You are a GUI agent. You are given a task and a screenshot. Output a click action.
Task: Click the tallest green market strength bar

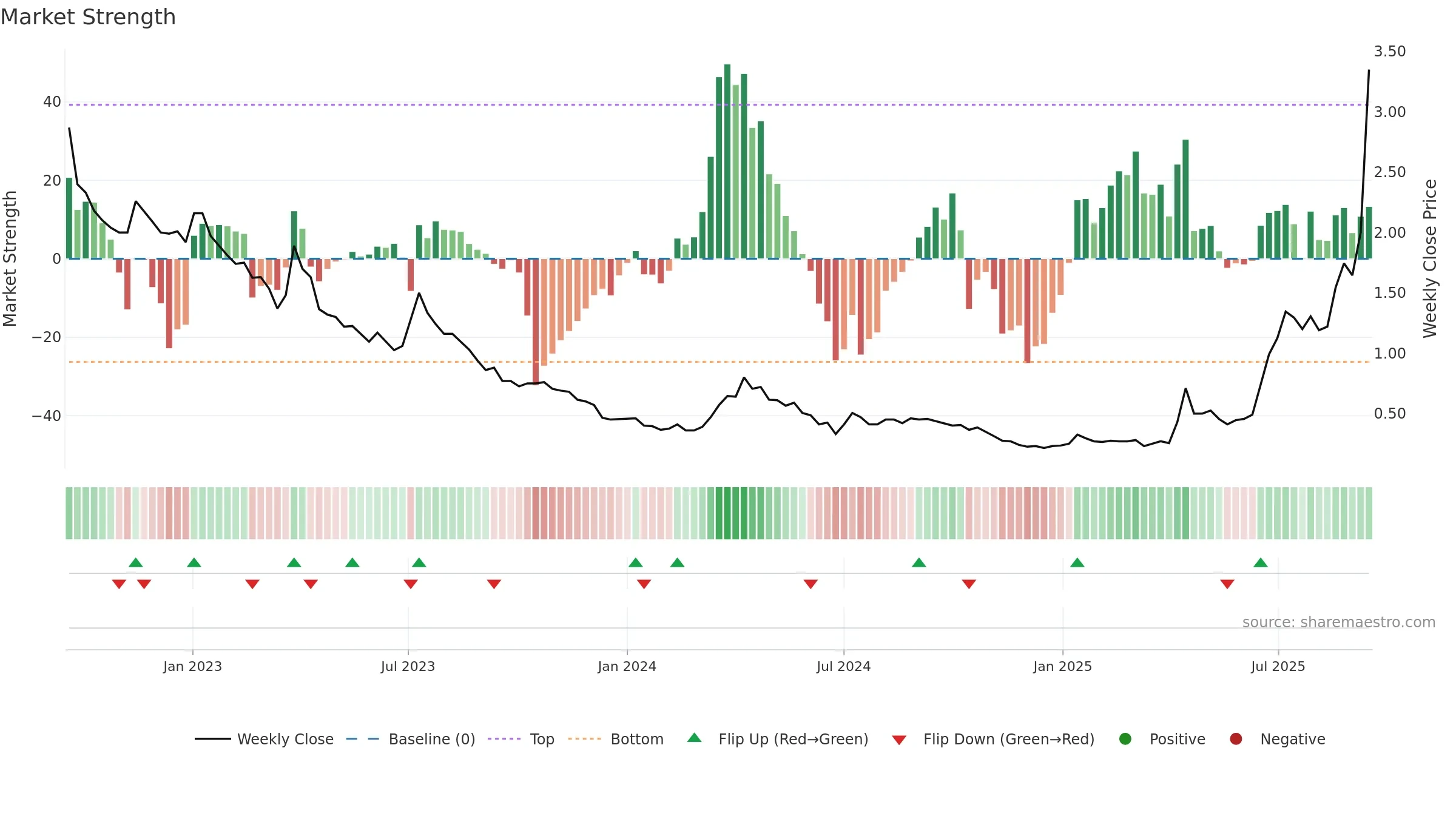coord(727,161)
